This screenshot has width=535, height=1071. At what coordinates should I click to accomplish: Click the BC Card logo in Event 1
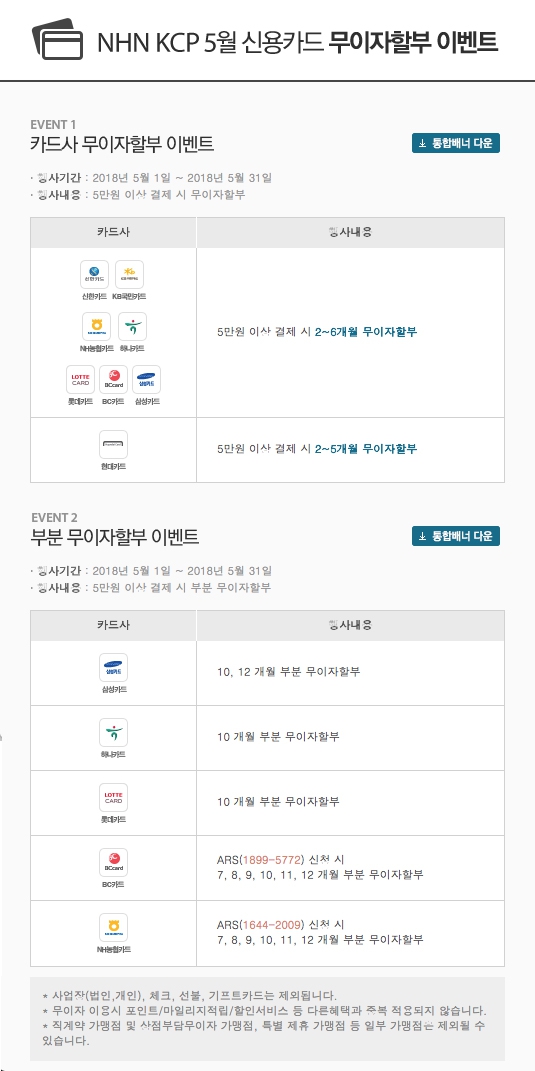[x=113, y=379]
